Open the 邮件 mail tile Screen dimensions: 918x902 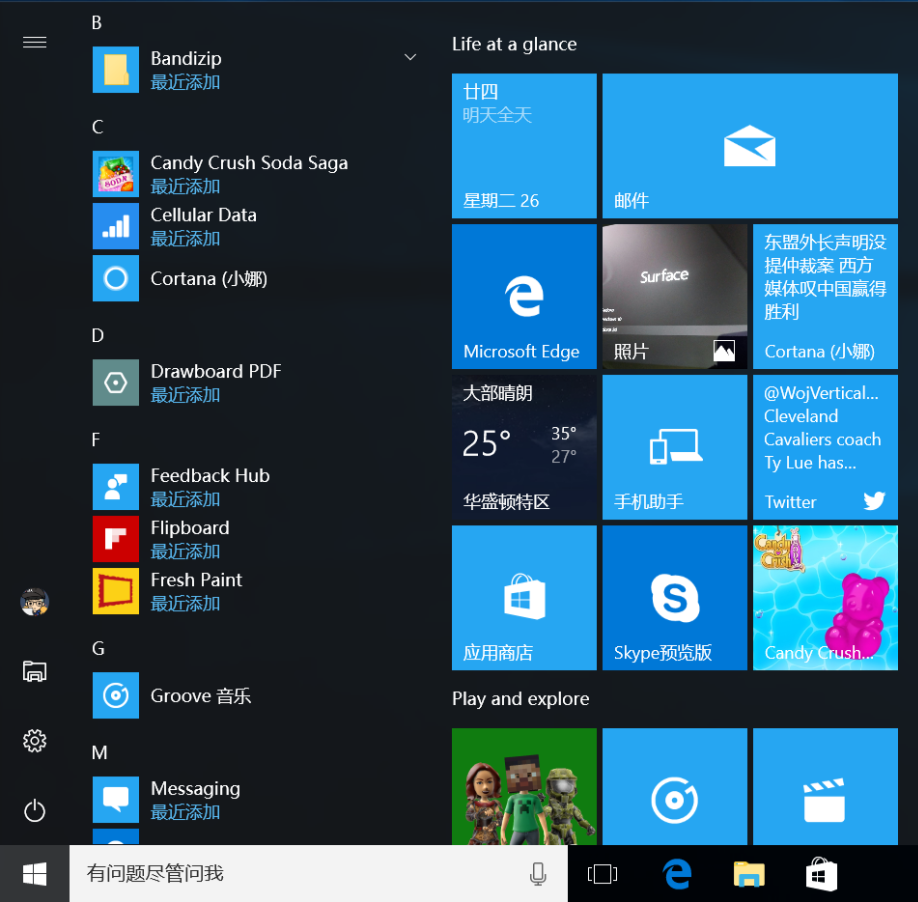(x=750, y=146)
